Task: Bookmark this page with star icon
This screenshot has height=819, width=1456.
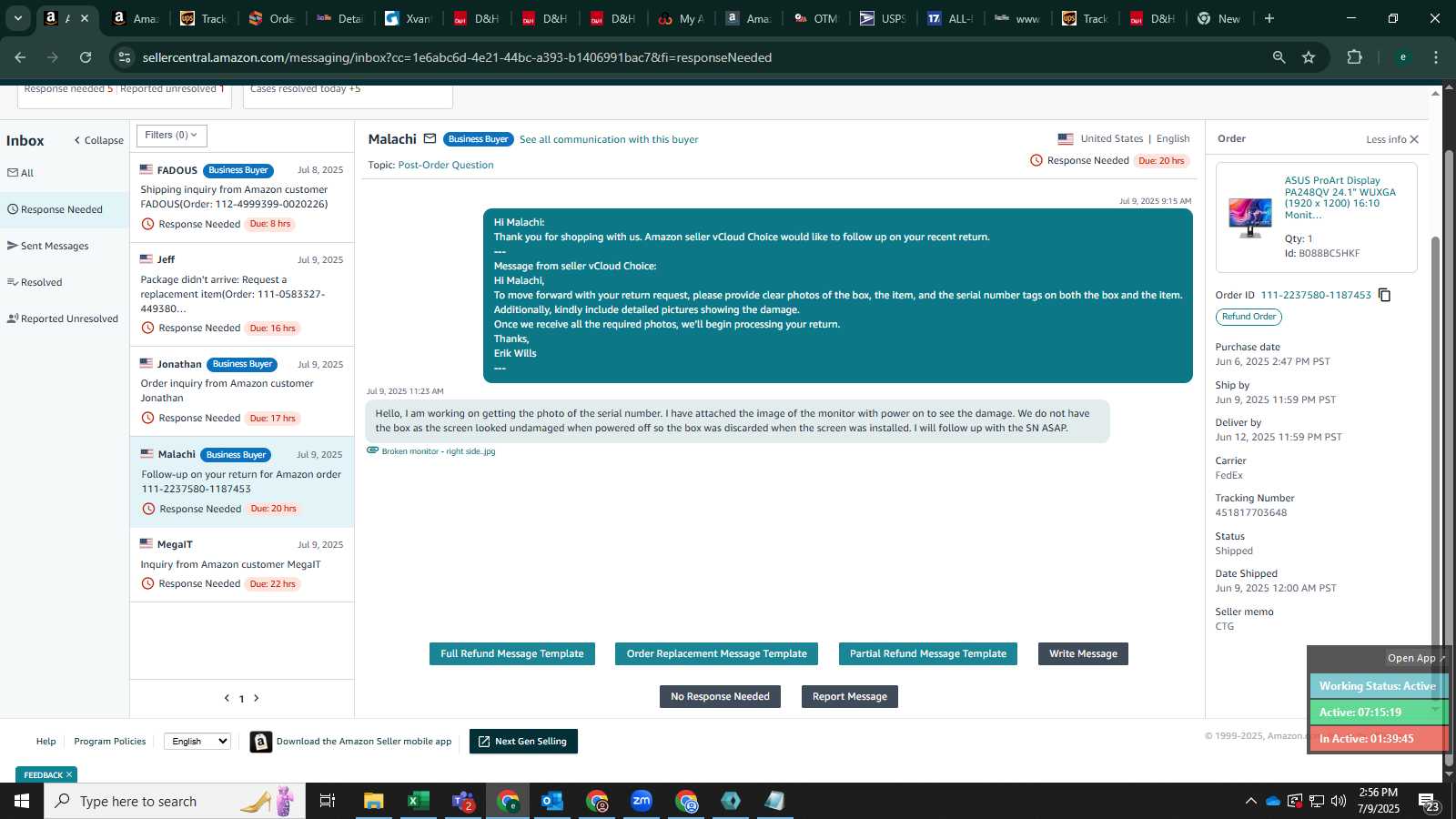Action: (1309, 57)
